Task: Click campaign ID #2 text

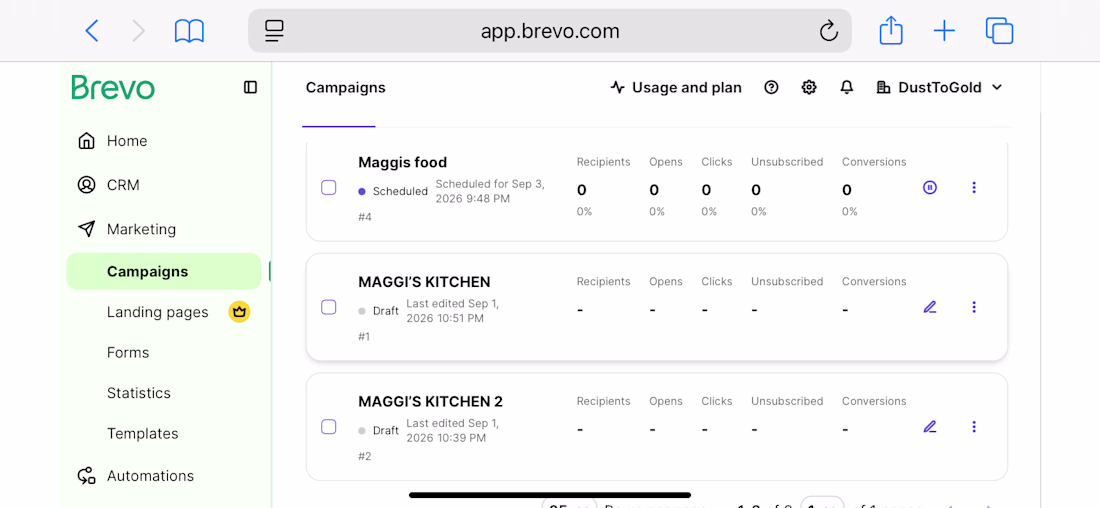Action: pyautogui.click(x=365, y=457)
